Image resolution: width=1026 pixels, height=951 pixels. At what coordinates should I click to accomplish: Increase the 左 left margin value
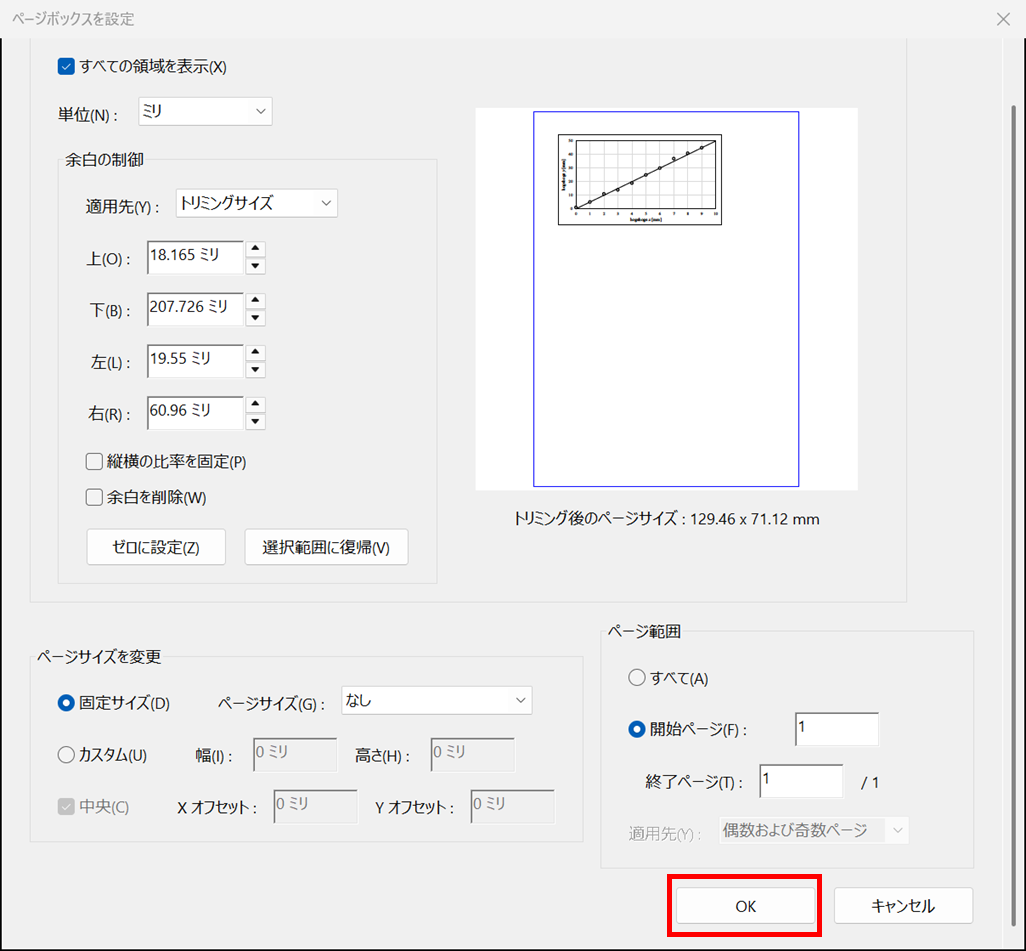(x=255, y=352)
